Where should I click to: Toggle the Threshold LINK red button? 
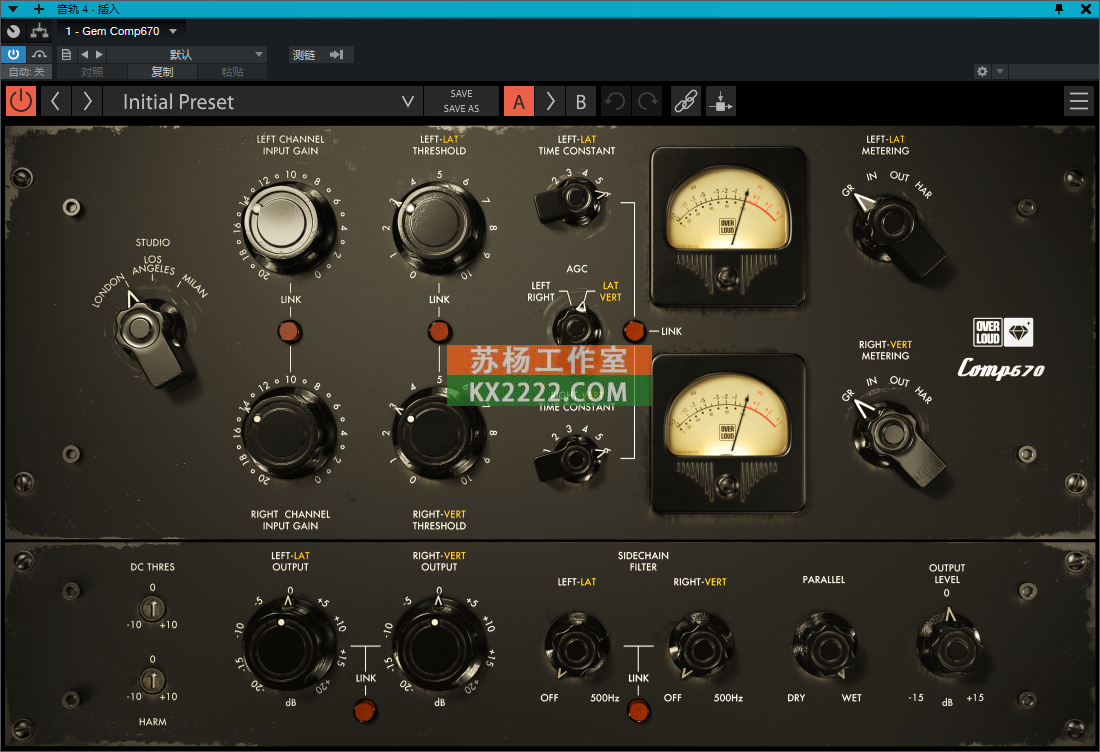(439, 330)
